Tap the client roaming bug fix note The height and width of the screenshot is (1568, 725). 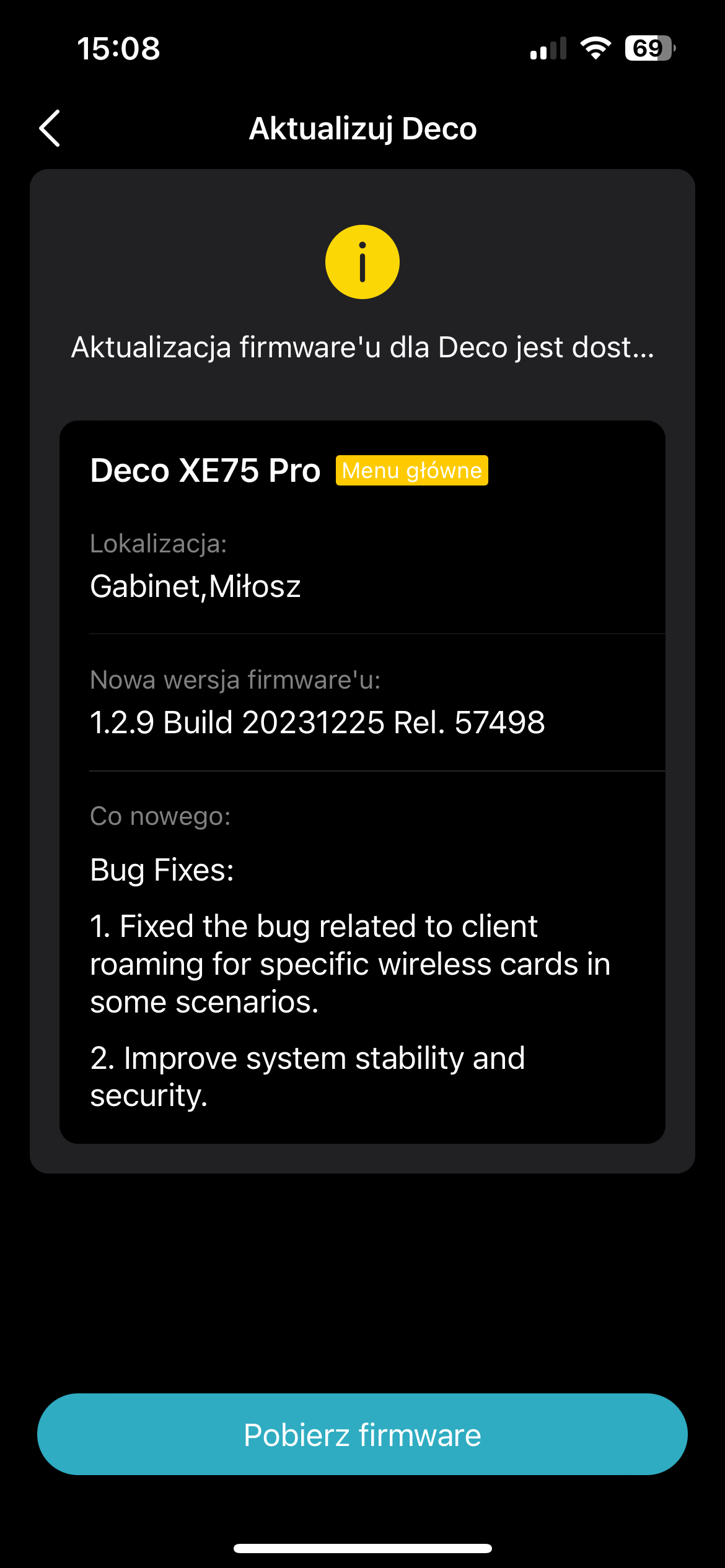point(350,964)
